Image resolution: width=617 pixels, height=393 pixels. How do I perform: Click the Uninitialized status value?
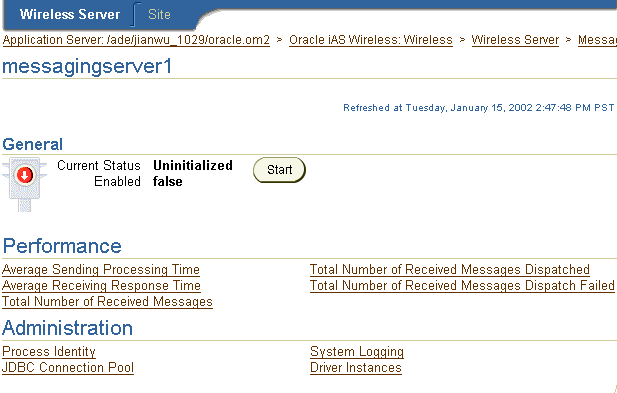click(x=193, y=166)
